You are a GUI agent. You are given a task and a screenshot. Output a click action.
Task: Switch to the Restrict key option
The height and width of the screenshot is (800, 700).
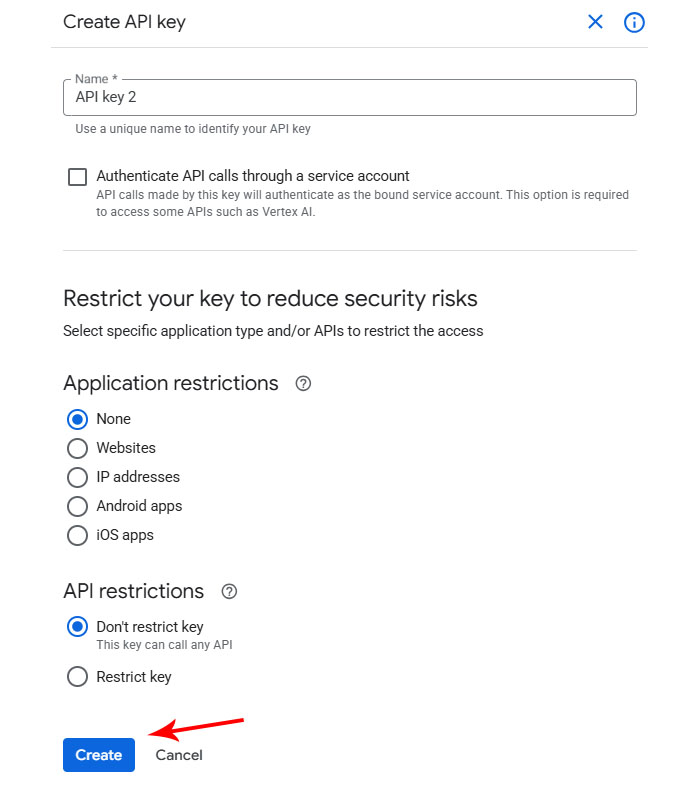click(x=77, y=677)
